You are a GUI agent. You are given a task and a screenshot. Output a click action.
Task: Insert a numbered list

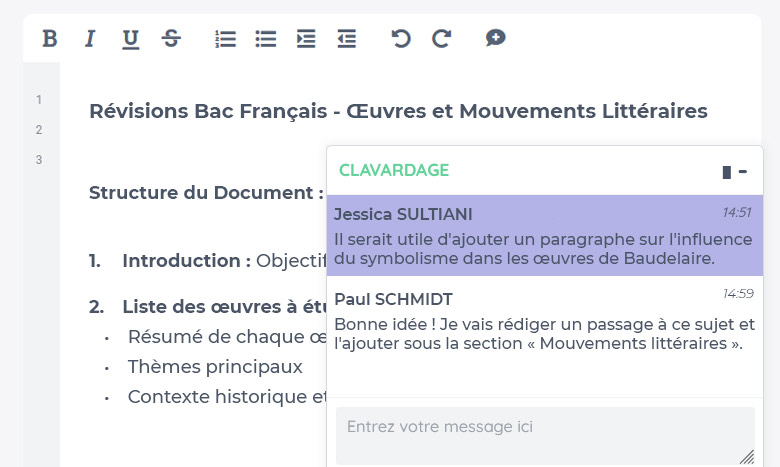click(x=225, y=39)
